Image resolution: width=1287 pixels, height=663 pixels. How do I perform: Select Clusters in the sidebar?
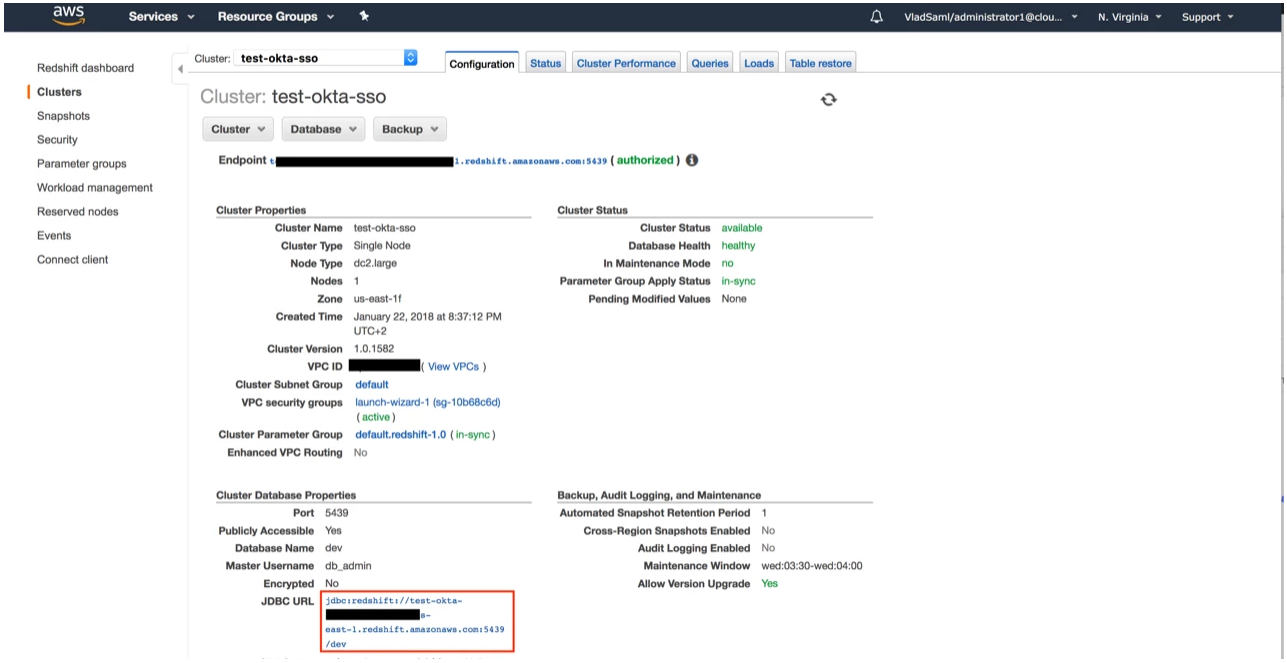(59, 92)
